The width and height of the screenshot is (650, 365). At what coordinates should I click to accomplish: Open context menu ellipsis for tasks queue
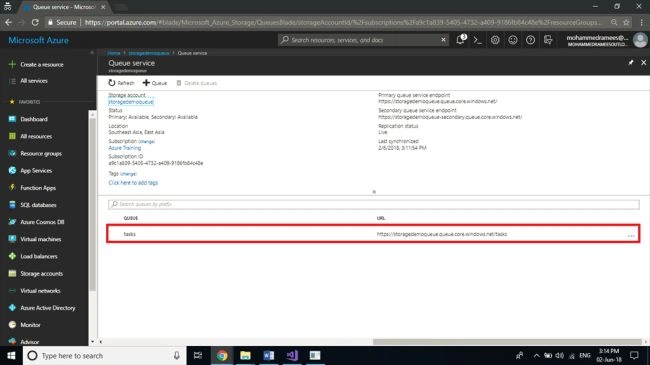click(x=631, y=235)
